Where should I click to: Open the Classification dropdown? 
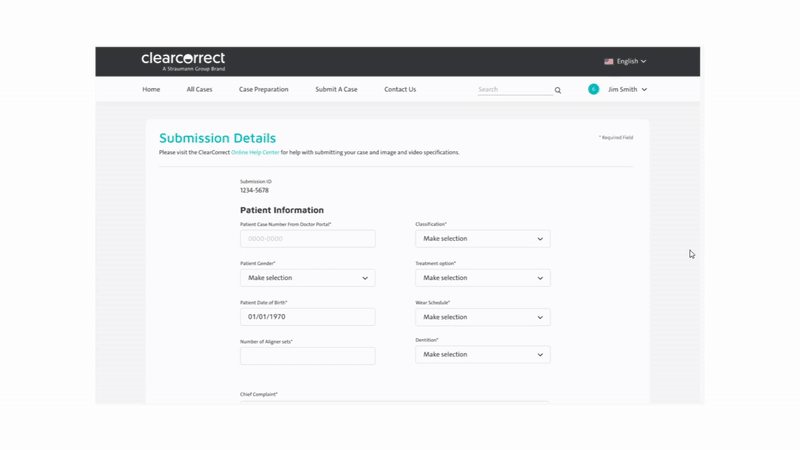click(483, 239)
